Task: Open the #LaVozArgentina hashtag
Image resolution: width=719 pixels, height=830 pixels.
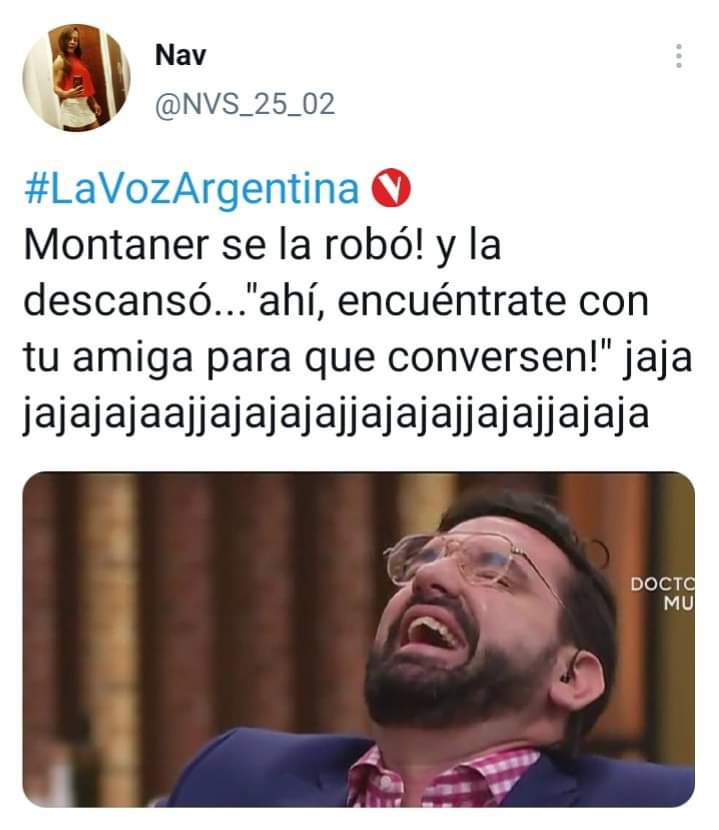Action: pos(192,190)
